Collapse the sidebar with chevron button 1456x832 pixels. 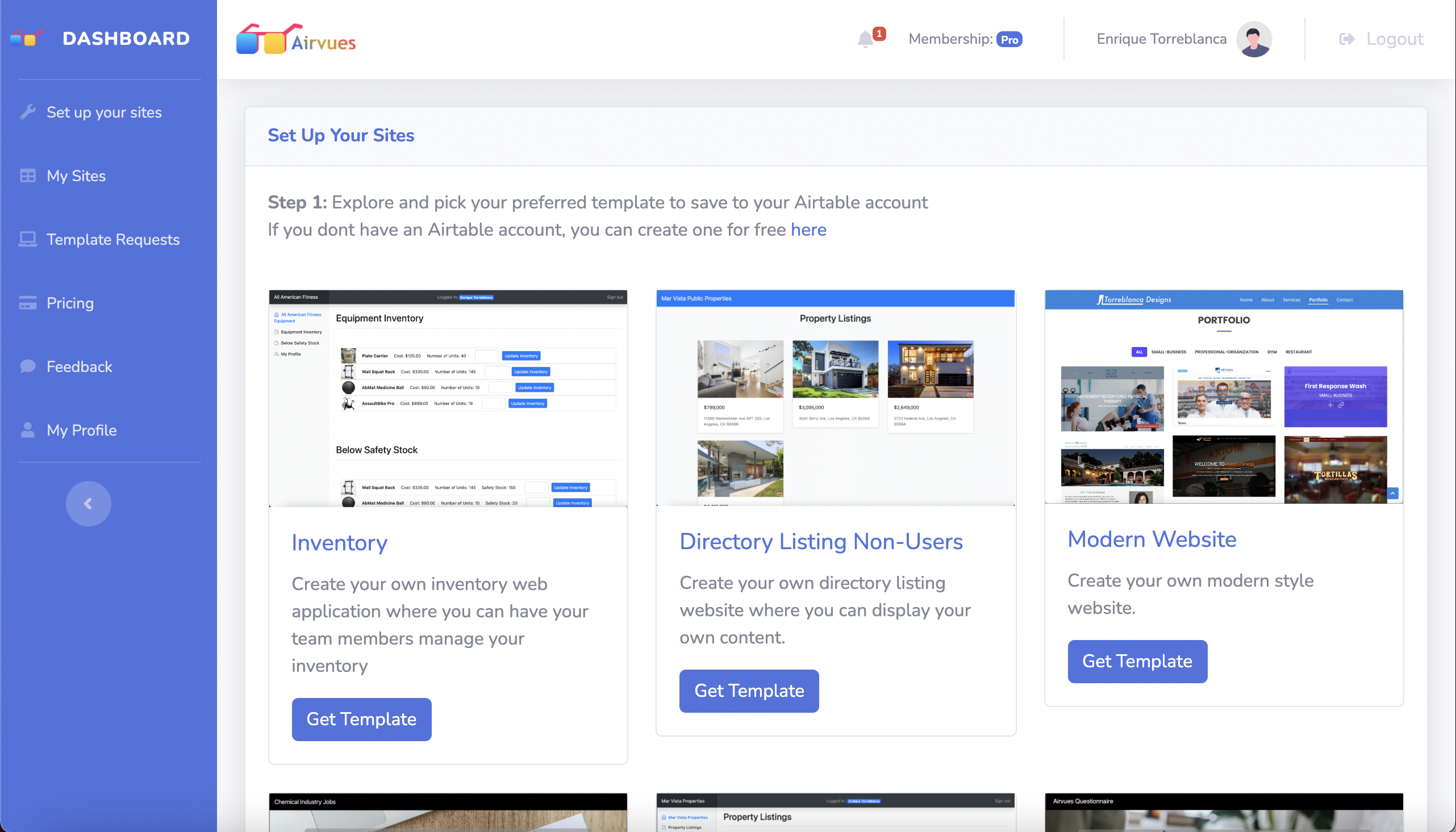pos(88,503)
